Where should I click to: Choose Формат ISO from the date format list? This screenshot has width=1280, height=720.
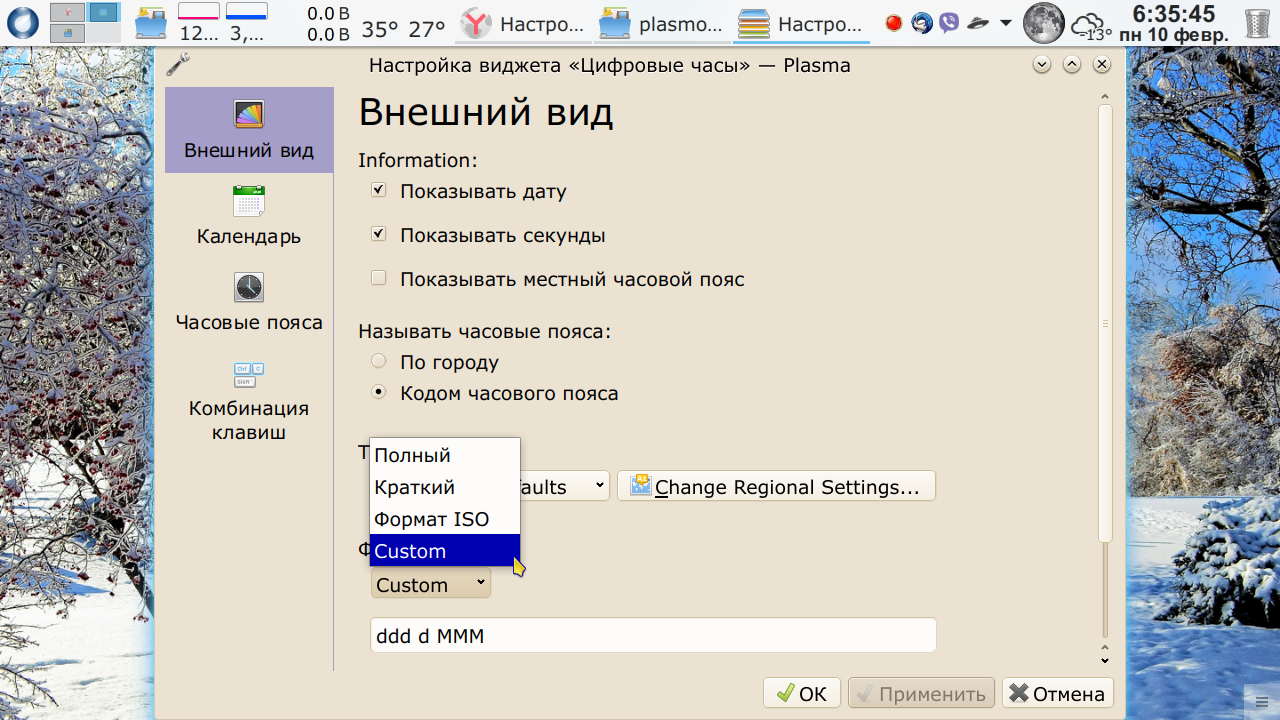click(x=445, y=519)
